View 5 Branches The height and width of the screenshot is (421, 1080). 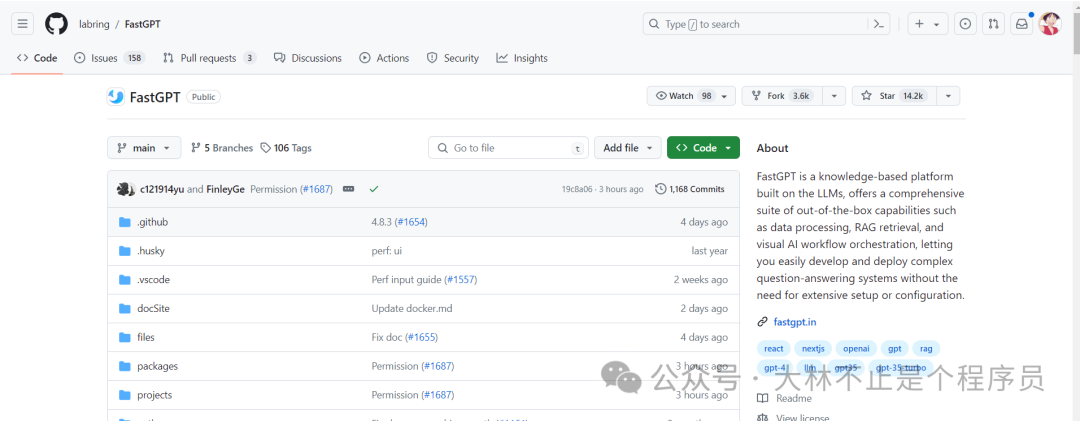click(222, 147)
